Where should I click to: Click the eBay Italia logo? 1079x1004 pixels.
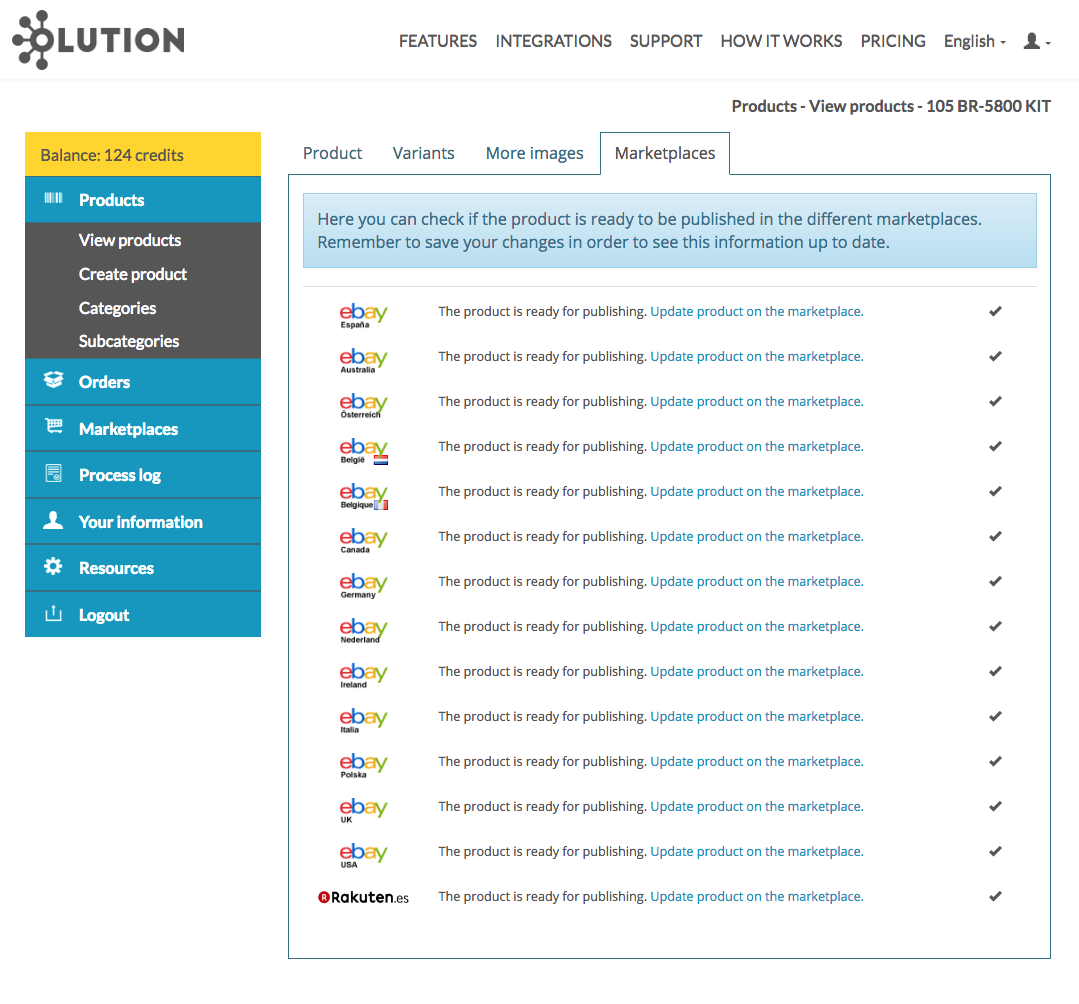click(x=363, y=720)
